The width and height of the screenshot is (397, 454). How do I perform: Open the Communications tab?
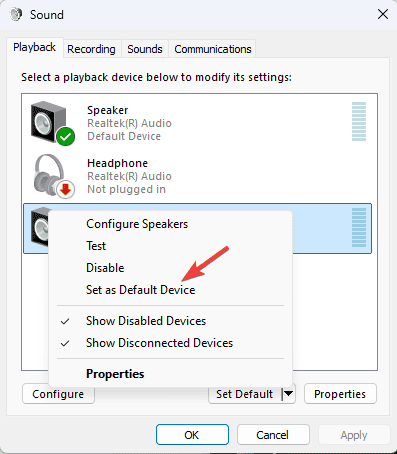pos(213,49)
